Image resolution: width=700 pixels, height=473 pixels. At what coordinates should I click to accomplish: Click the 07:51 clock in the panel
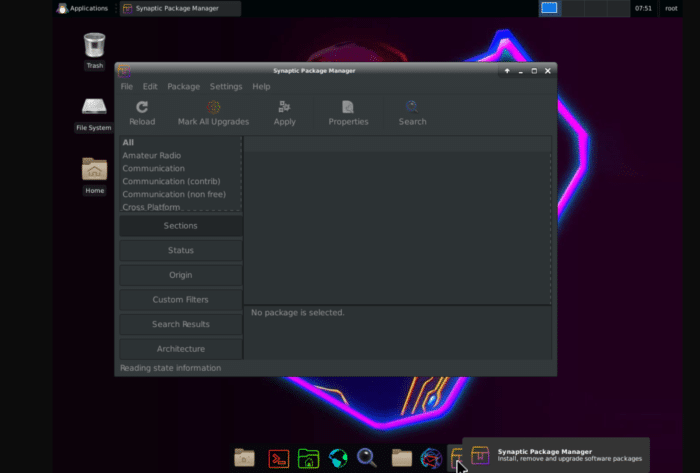click(x=643, y=8)
